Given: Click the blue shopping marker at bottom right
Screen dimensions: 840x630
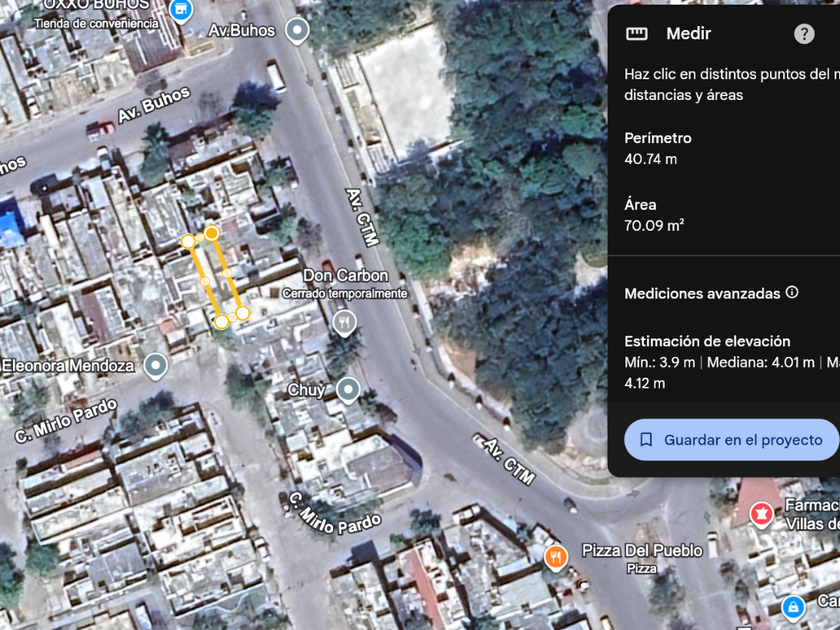Looking at the screenshot, I should 793,608.
